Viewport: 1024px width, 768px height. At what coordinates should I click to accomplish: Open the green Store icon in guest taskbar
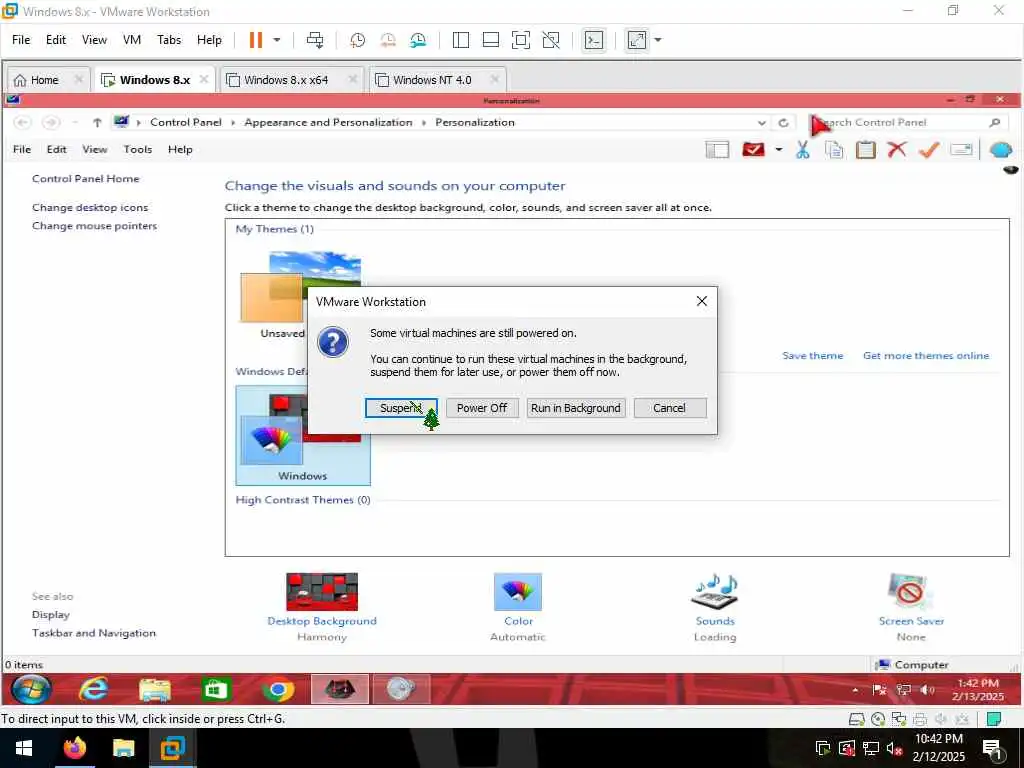point(216,690)
